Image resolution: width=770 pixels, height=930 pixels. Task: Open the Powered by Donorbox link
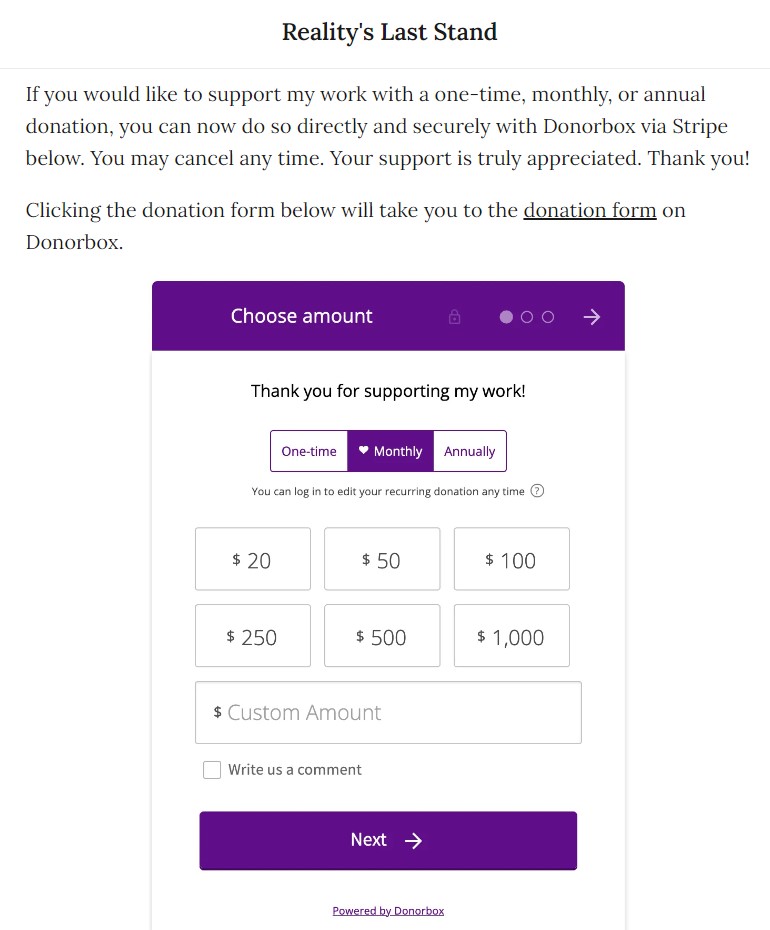(x=388, y=911)
